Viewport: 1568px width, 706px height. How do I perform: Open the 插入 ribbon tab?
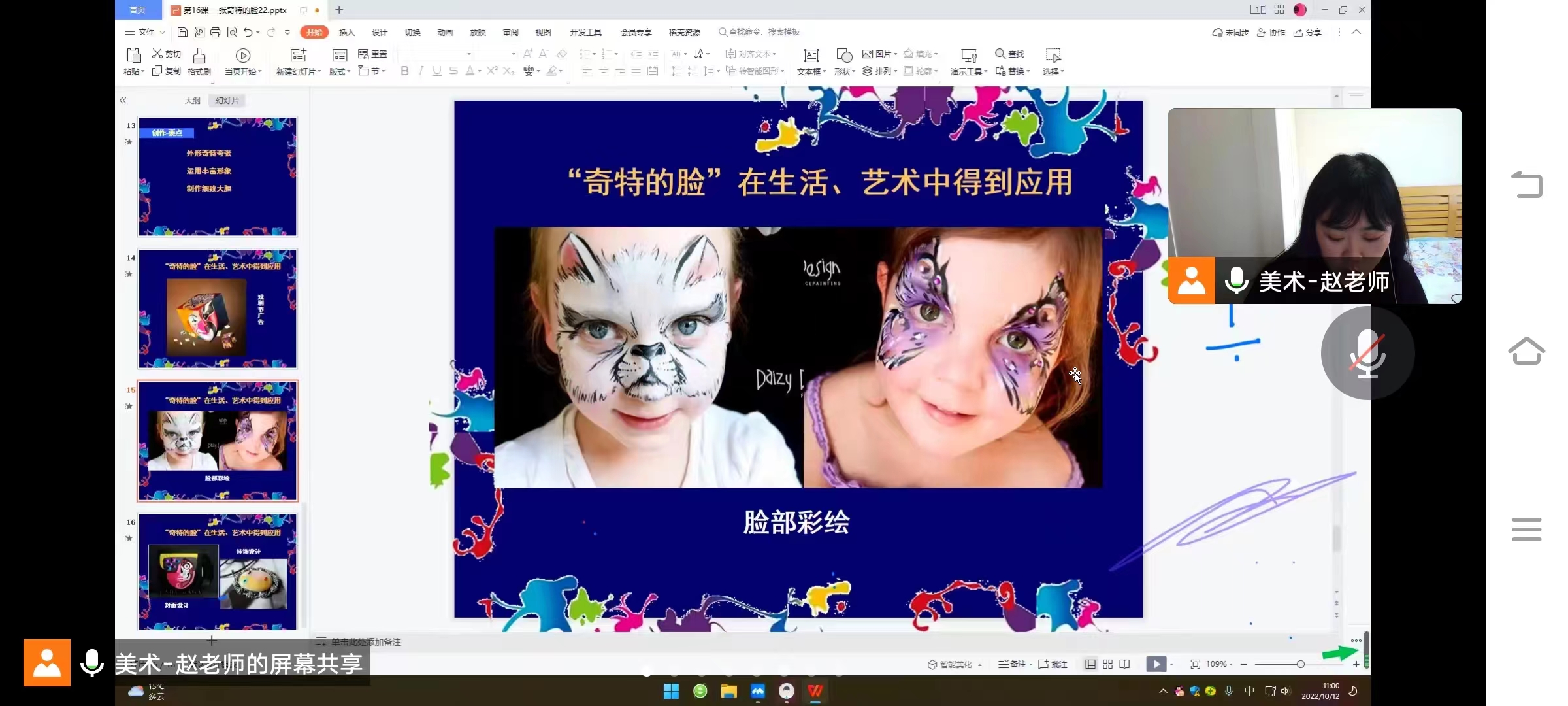tap(347, 32)
